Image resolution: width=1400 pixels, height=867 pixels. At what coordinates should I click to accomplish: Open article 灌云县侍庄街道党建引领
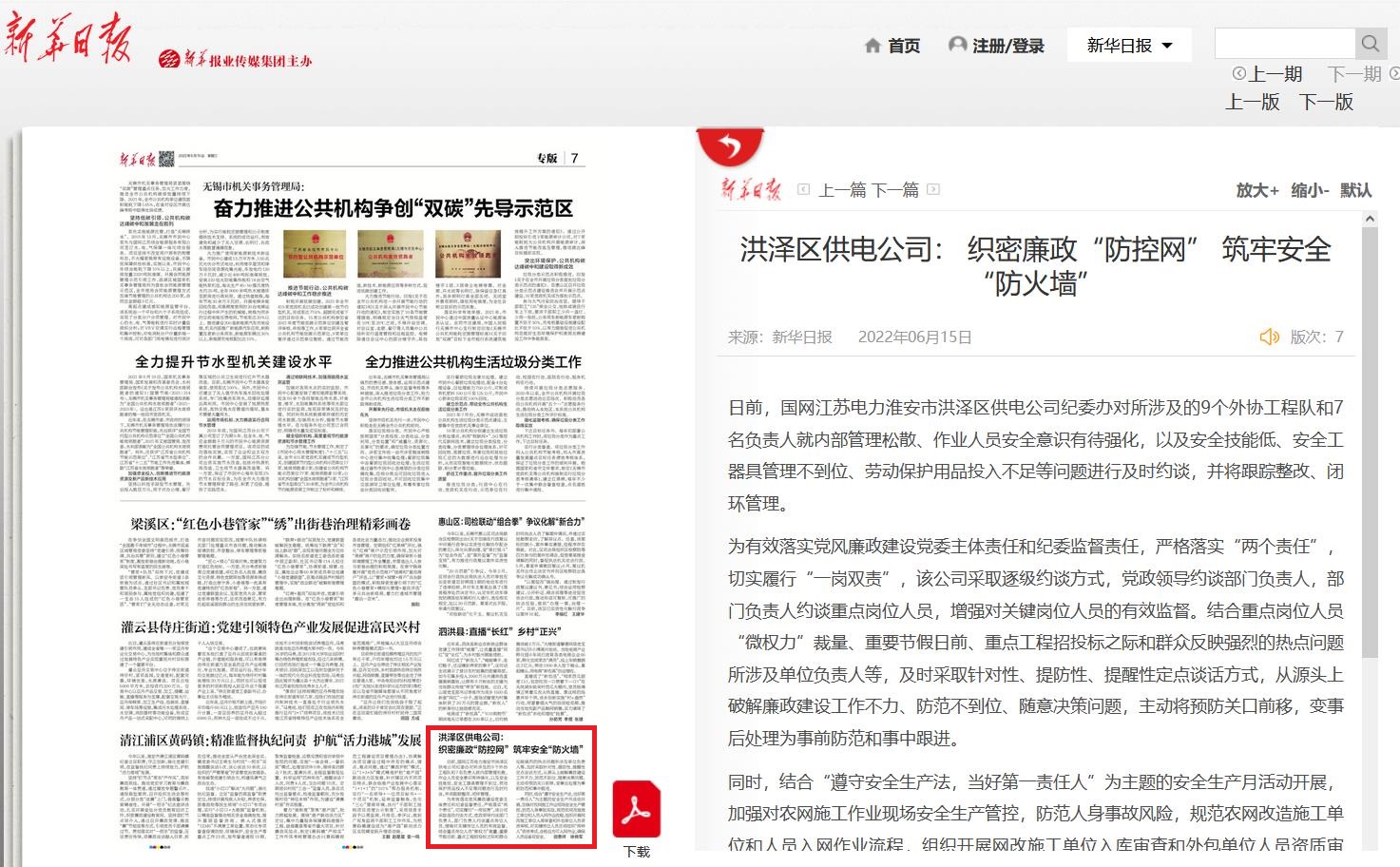(270, 627)
